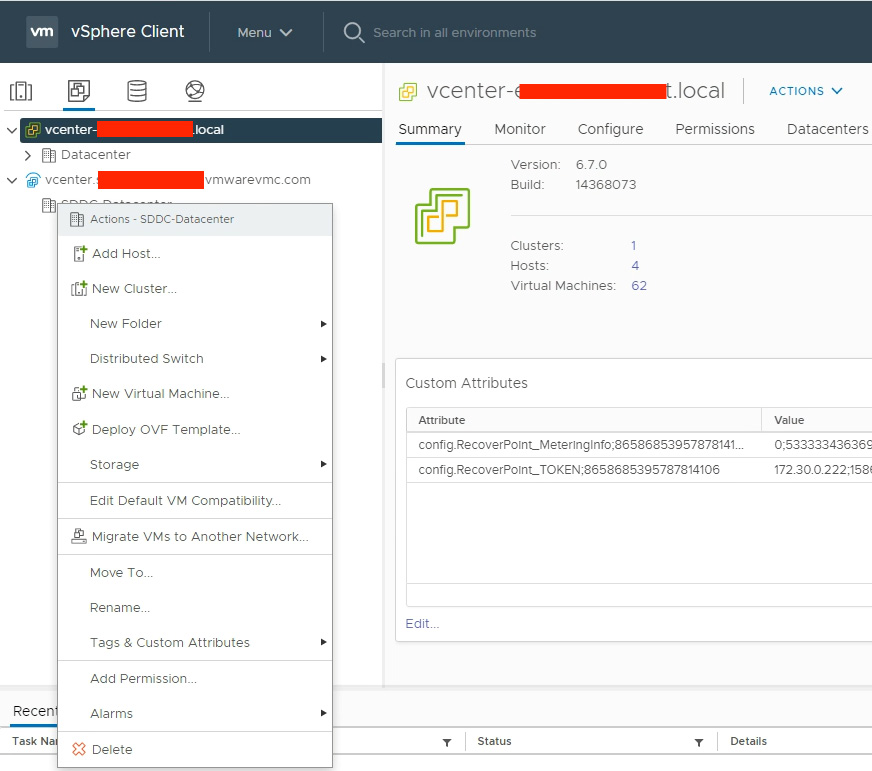Switch to the Datacenters tab
This screenshot has height=771, width=872.
[828, 129]
